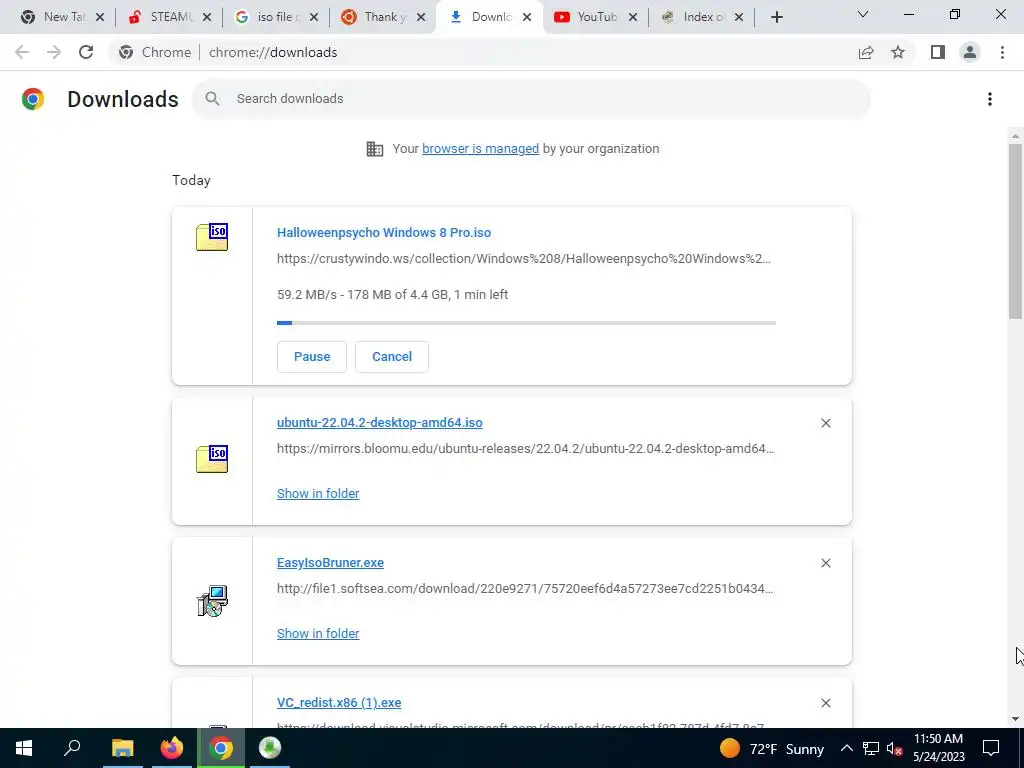Screen dimensions: 1024x768
Task: Remove VC_redist.x86 entry from list
Action: (825, 703)
